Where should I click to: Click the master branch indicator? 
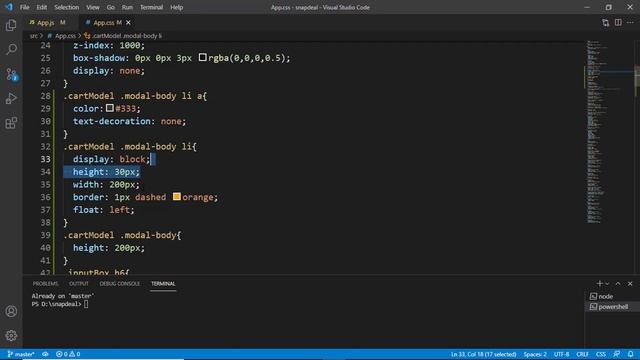[20, 354]
